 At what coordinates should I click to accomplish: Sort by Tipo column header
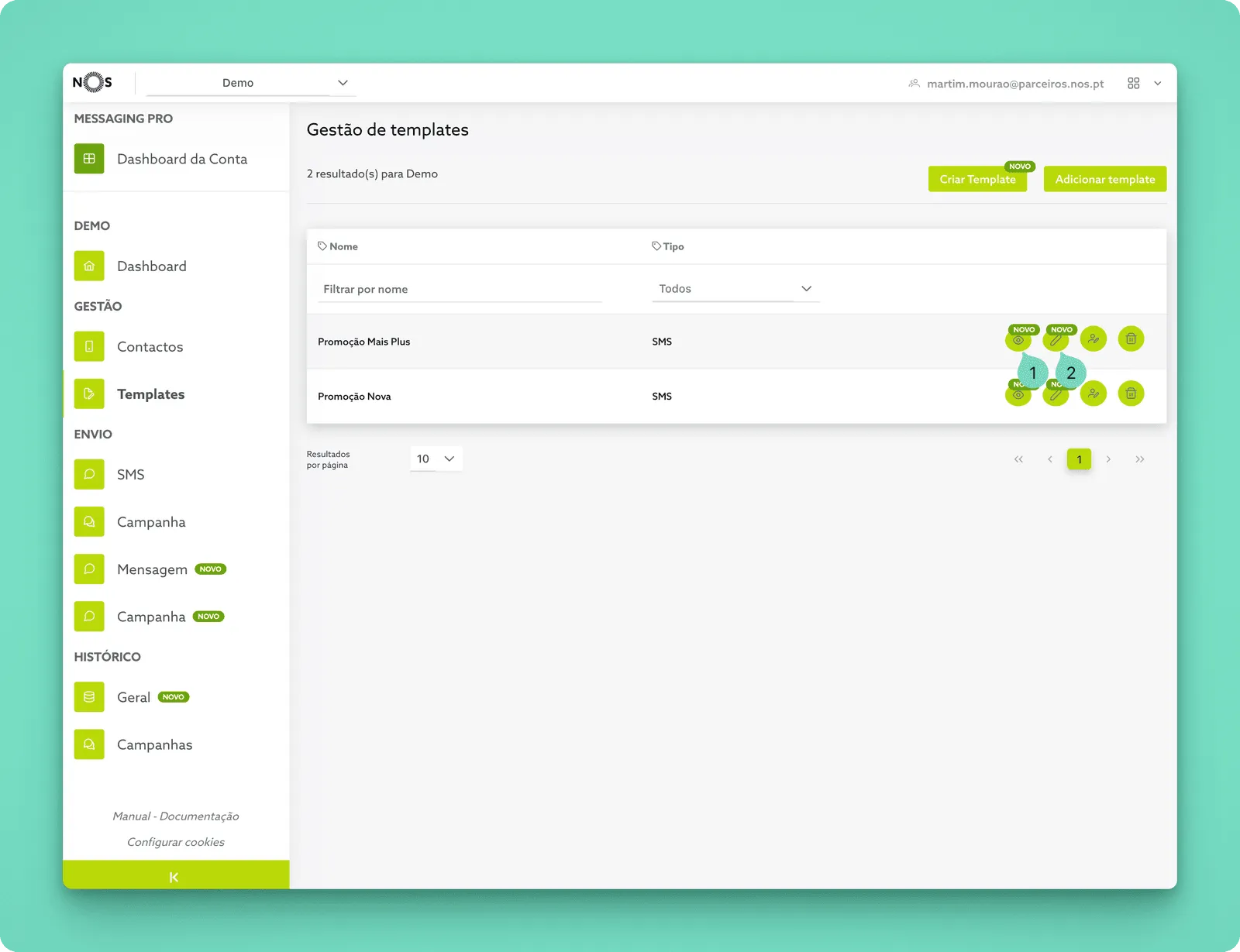click(668, 246)
